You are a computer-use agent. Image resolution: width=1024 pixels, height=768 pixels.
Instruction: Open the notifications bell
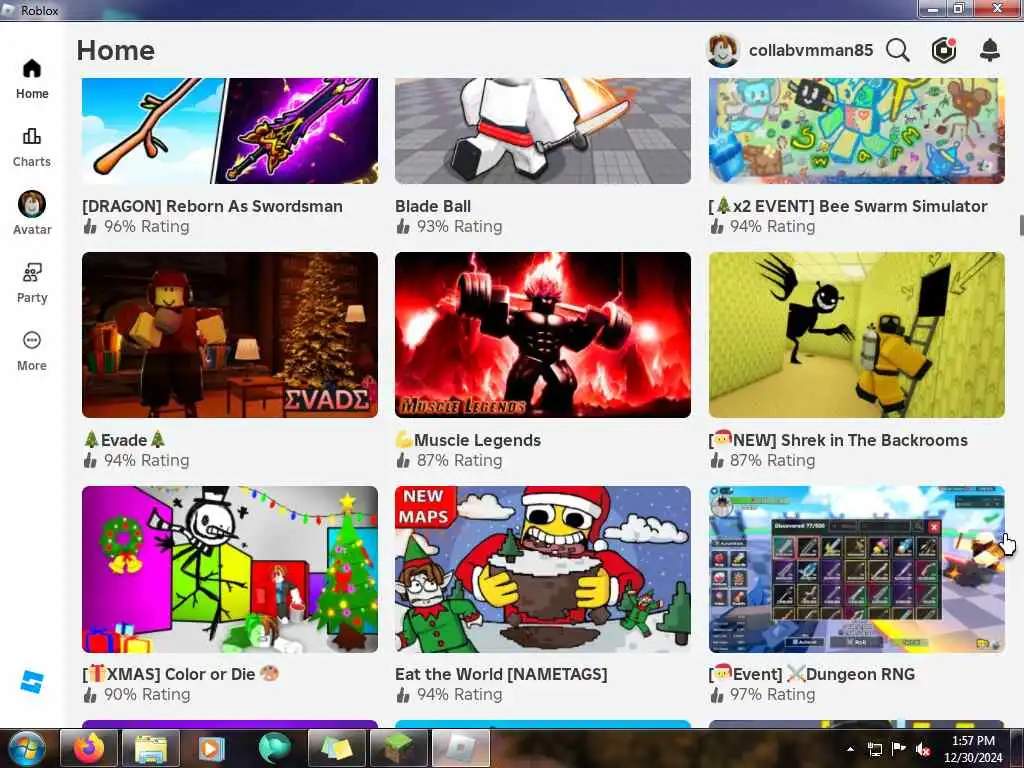(990, 50)
